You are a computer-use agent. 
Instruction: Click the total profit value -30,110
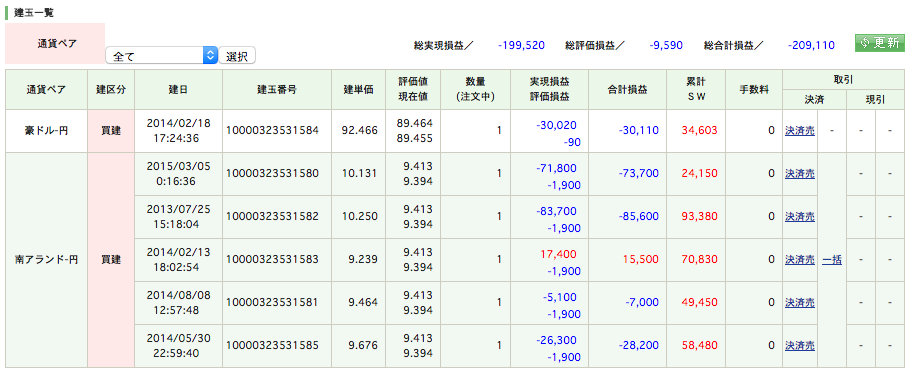click(x=638, y=131)
